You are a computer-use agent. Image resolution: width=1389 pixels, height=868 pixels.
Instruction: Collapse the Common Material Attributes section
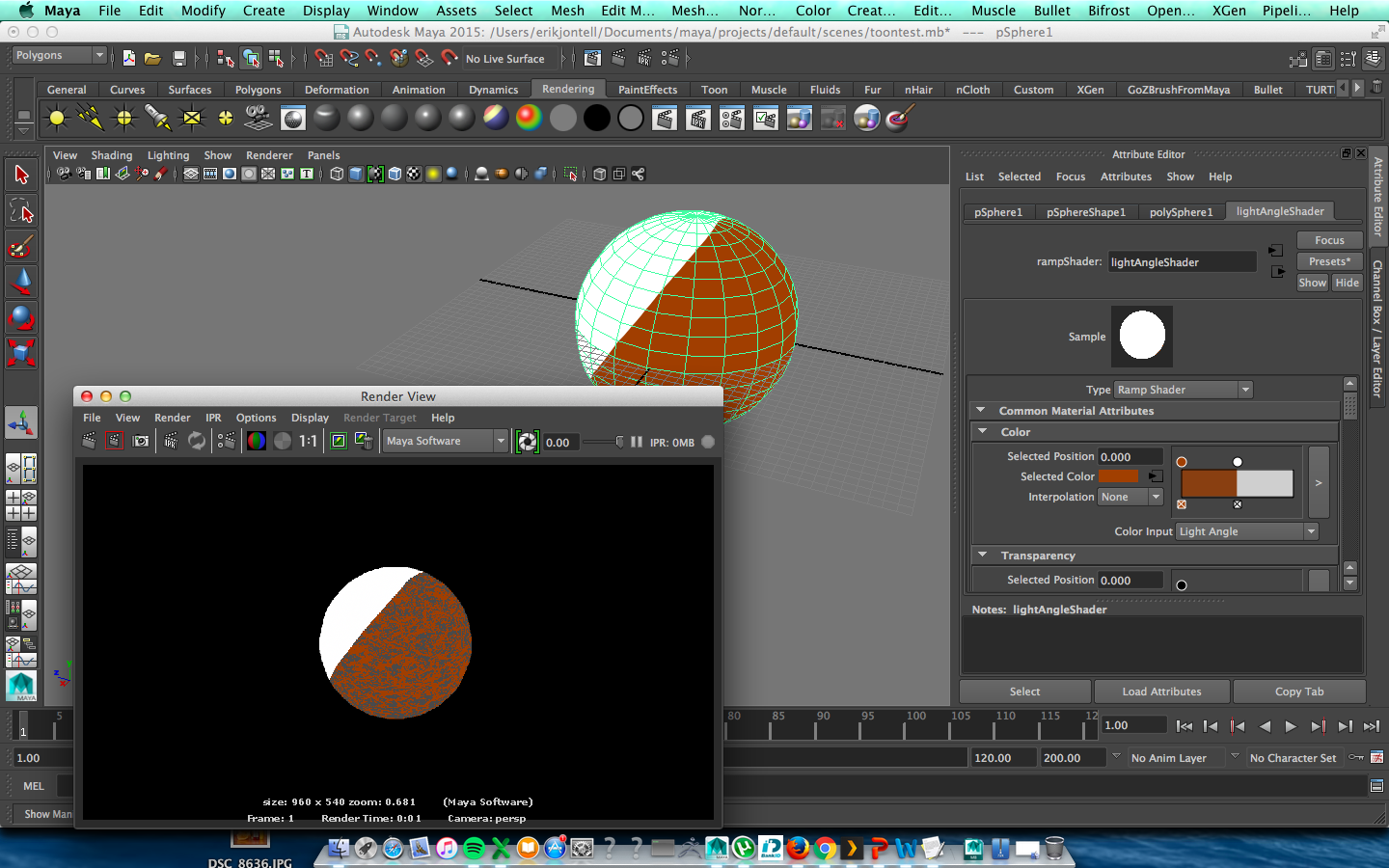tap(981, 410)
